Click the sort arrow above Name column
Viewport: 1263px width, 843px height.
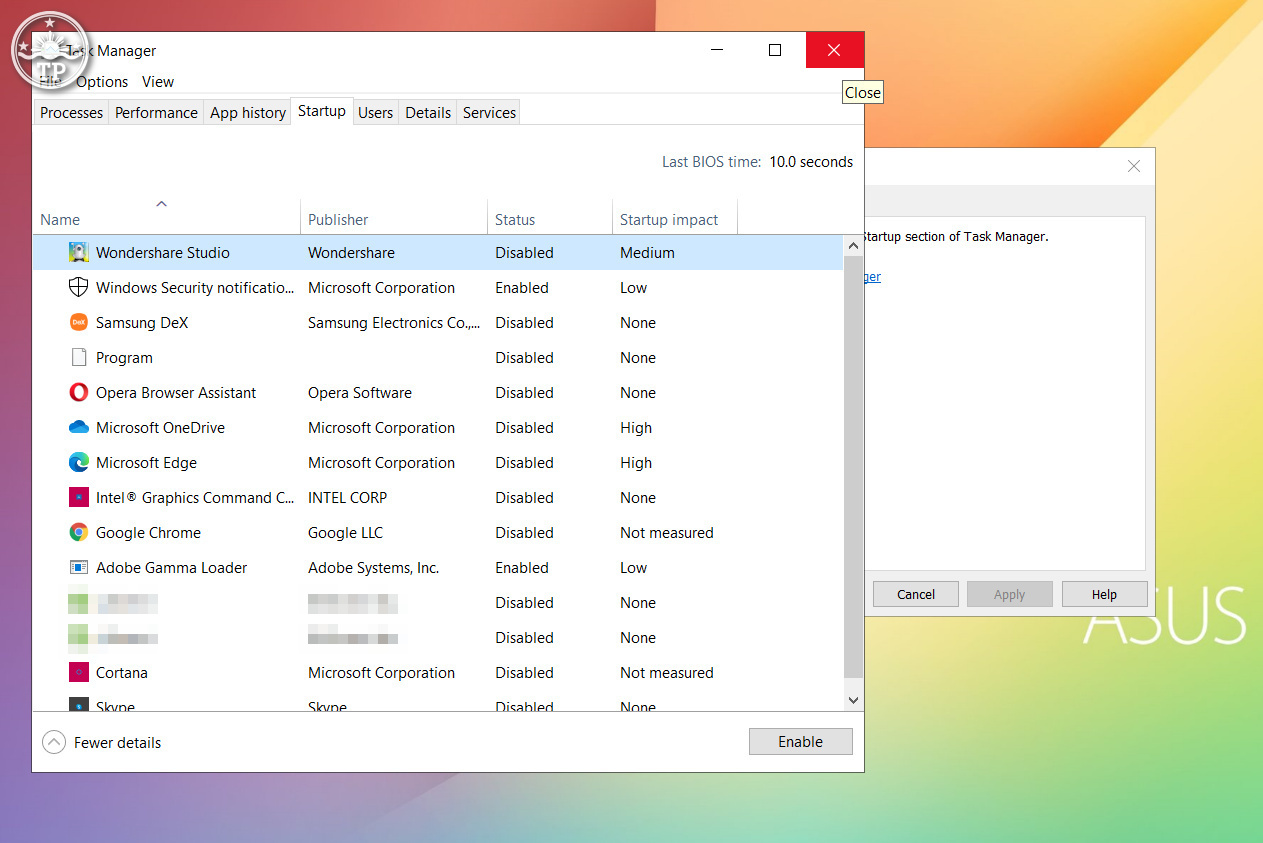[161, 204]
